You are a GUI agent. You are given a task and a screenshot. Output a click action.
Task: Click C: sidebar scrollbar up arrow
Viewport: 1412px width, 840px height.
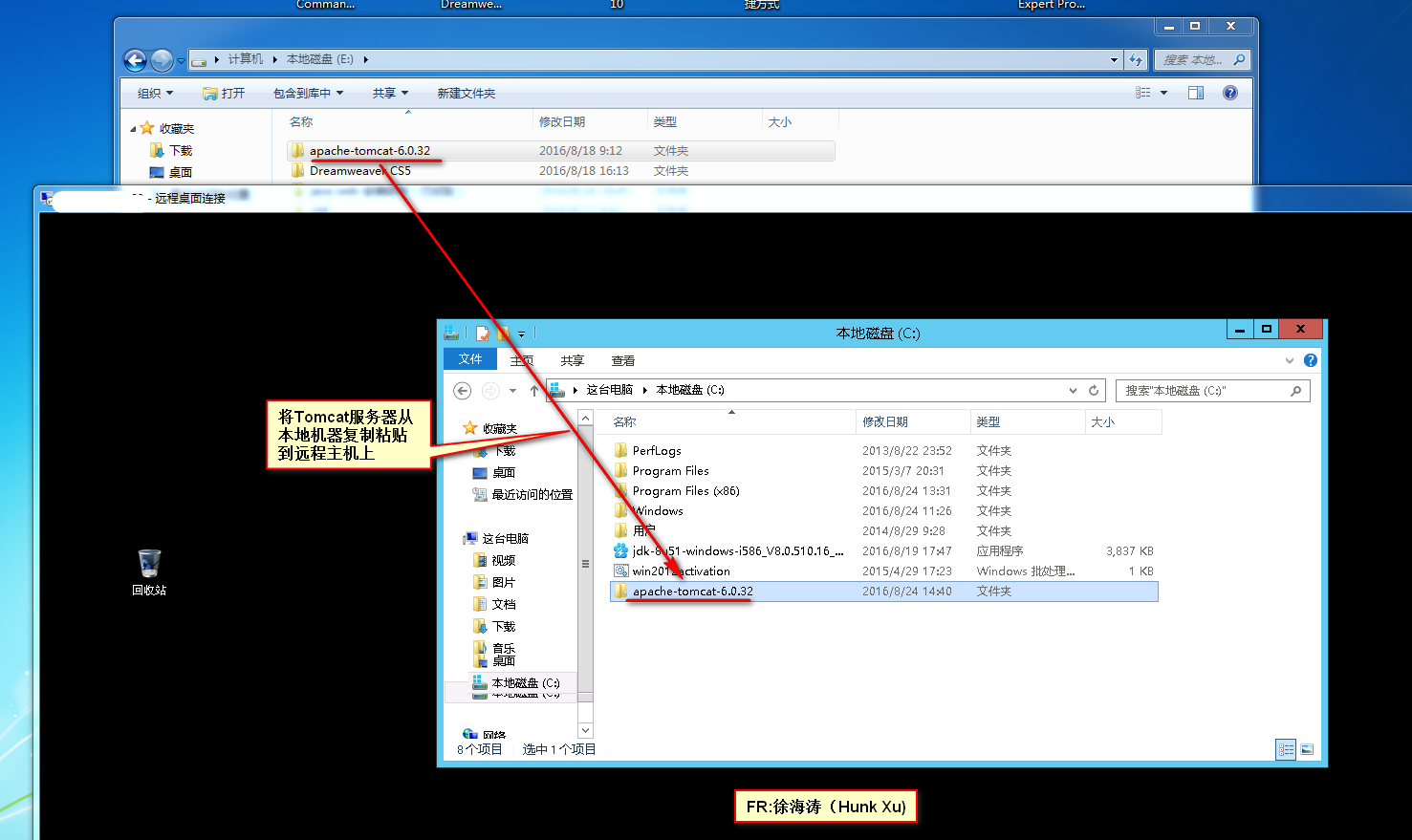pyautogui.click(x=586, y=418)
